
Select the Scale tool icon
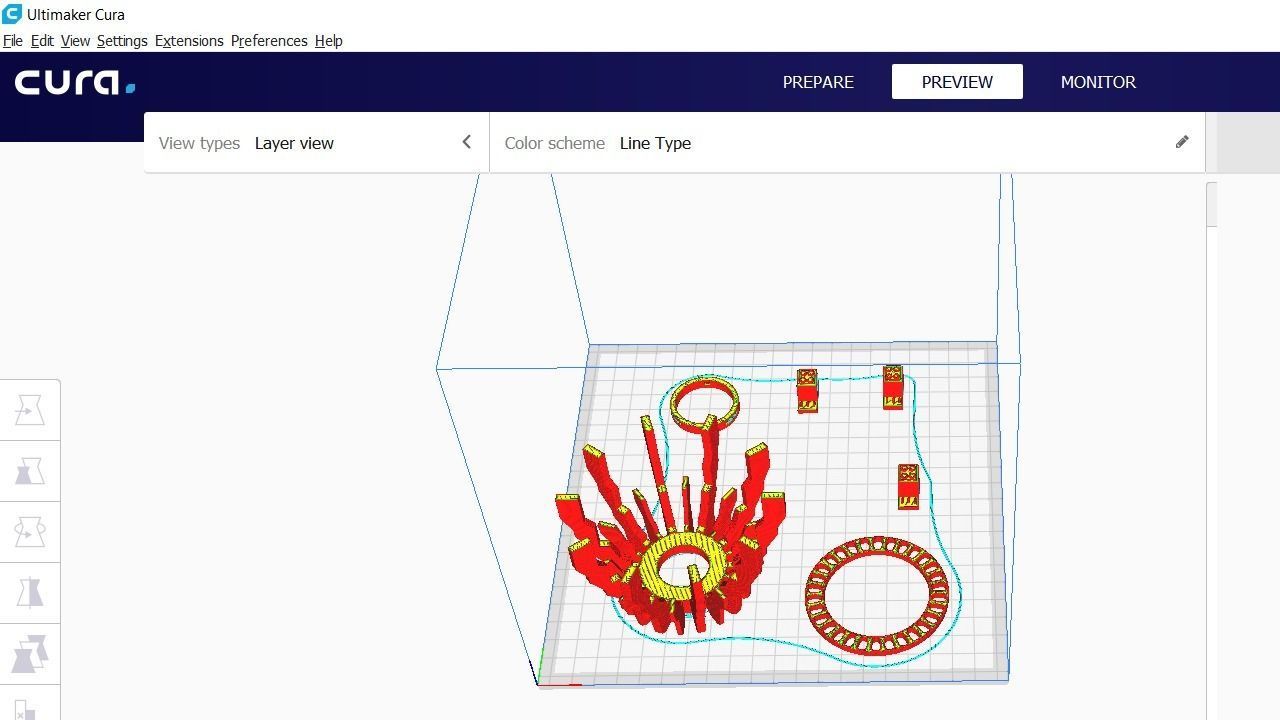click(30, 471)
